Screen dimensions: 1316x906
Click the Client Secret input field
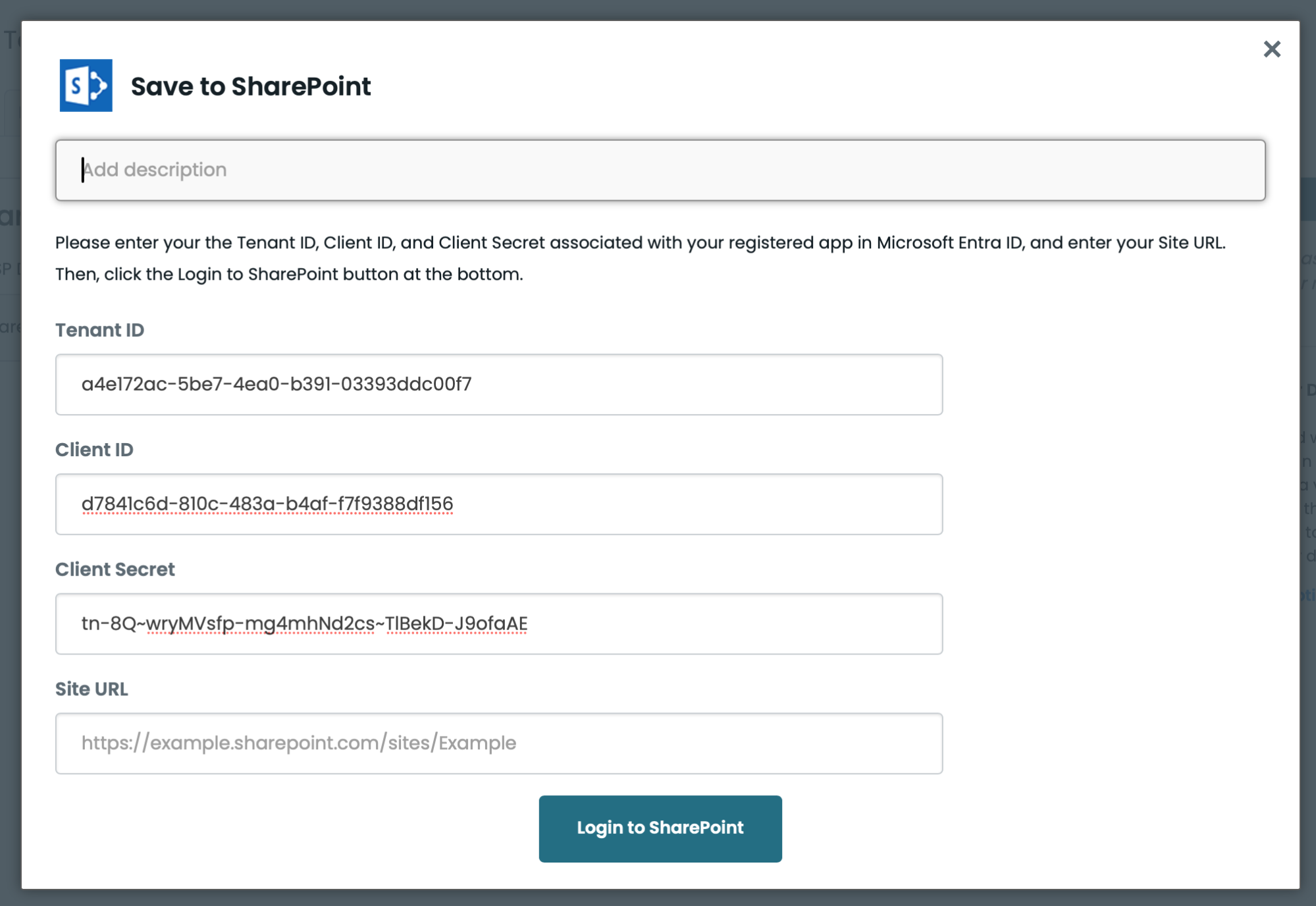coord(498,624)
